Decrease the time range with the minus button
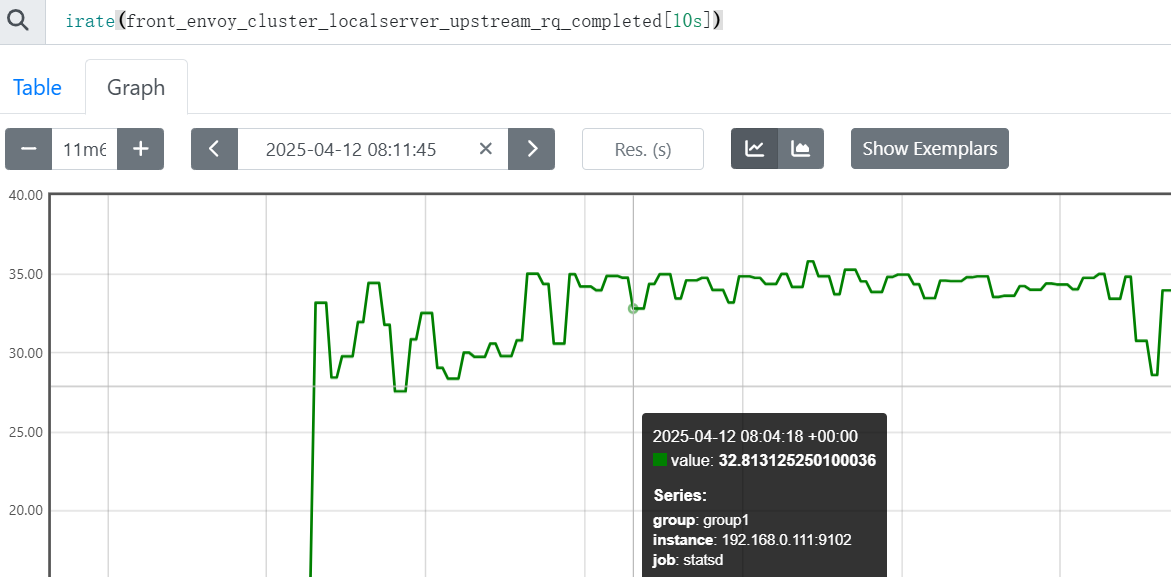 click(29, 149)
